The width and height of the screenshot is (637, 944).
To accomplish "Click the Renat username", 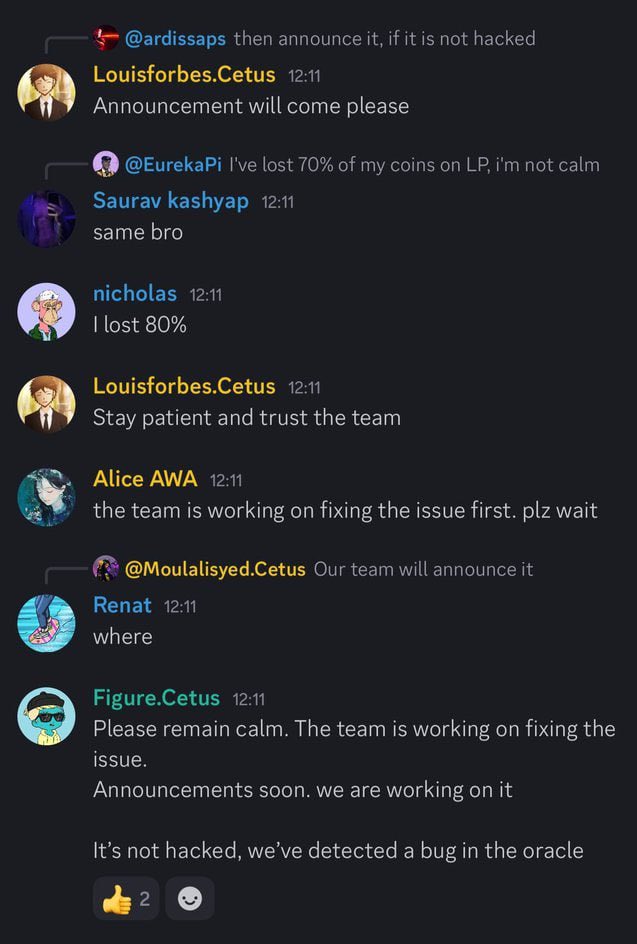I will (122, 605).
